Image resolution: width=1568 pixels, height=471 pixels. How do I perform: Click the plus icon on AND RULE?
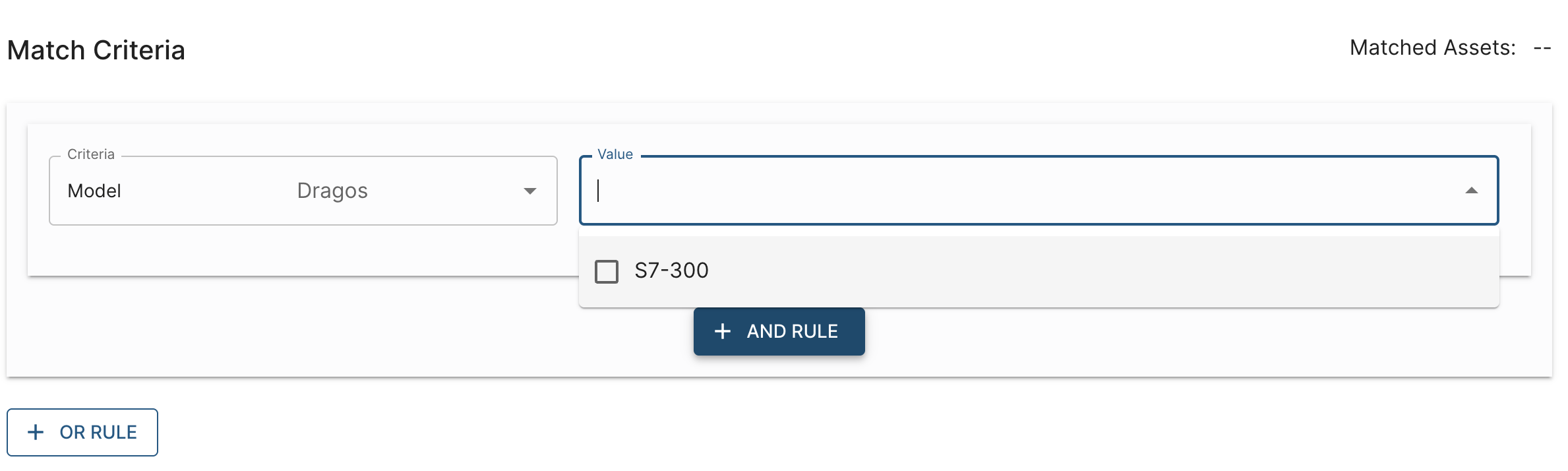click(723, 331)
